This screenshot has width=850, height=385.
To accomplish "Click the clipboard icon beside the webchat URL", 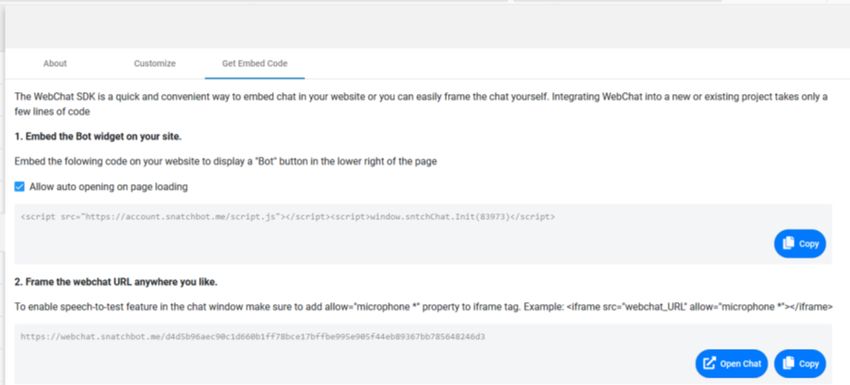I will [x=788, y=363].
